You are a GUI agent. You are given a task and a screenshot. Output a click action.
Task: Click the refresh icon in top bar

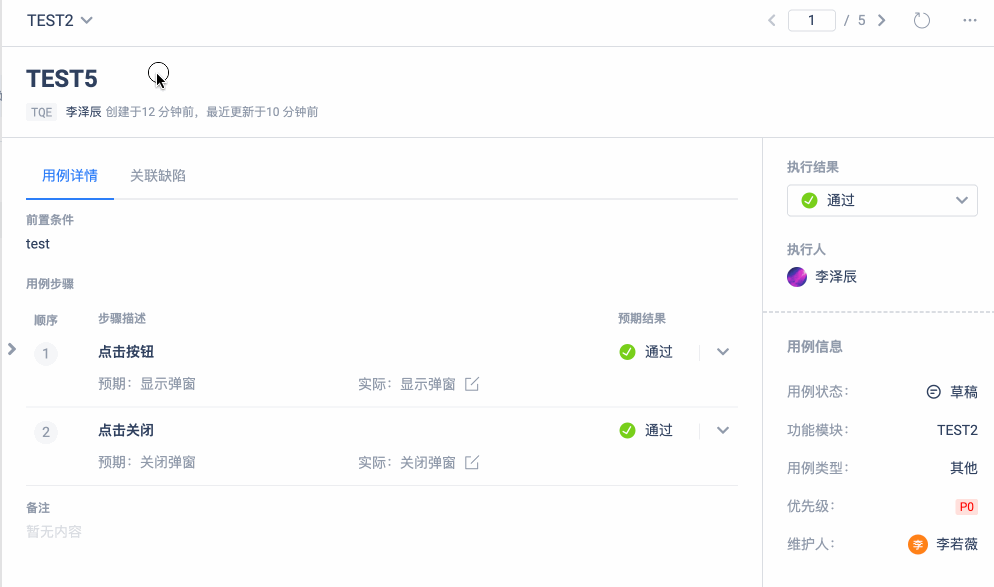point(922,20)
